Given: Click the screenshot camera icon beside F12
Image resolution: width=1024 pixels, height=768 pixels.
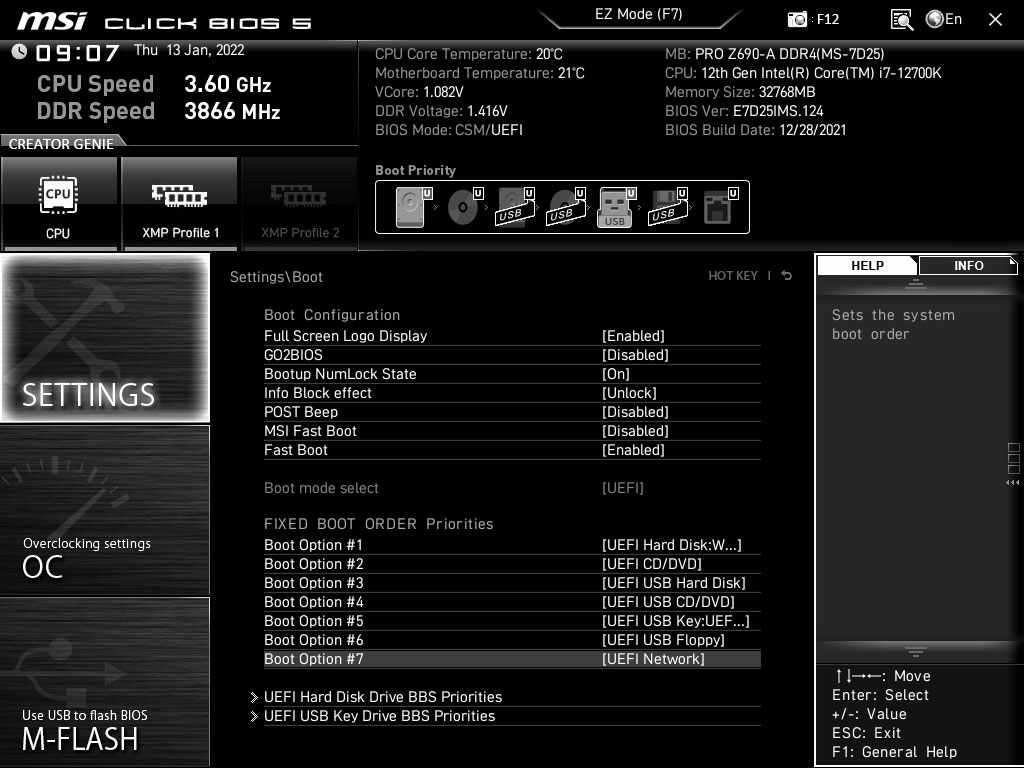Looking at the screenshot, I should click(x=797, y=18).
